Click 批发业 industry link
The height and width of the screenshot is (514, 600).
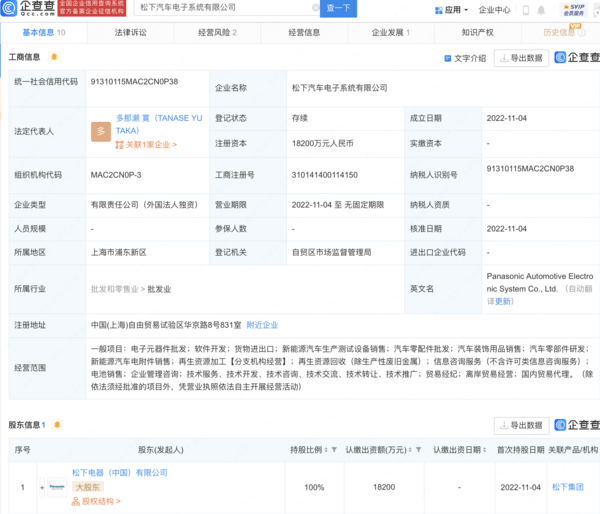[x=159, y=289]
